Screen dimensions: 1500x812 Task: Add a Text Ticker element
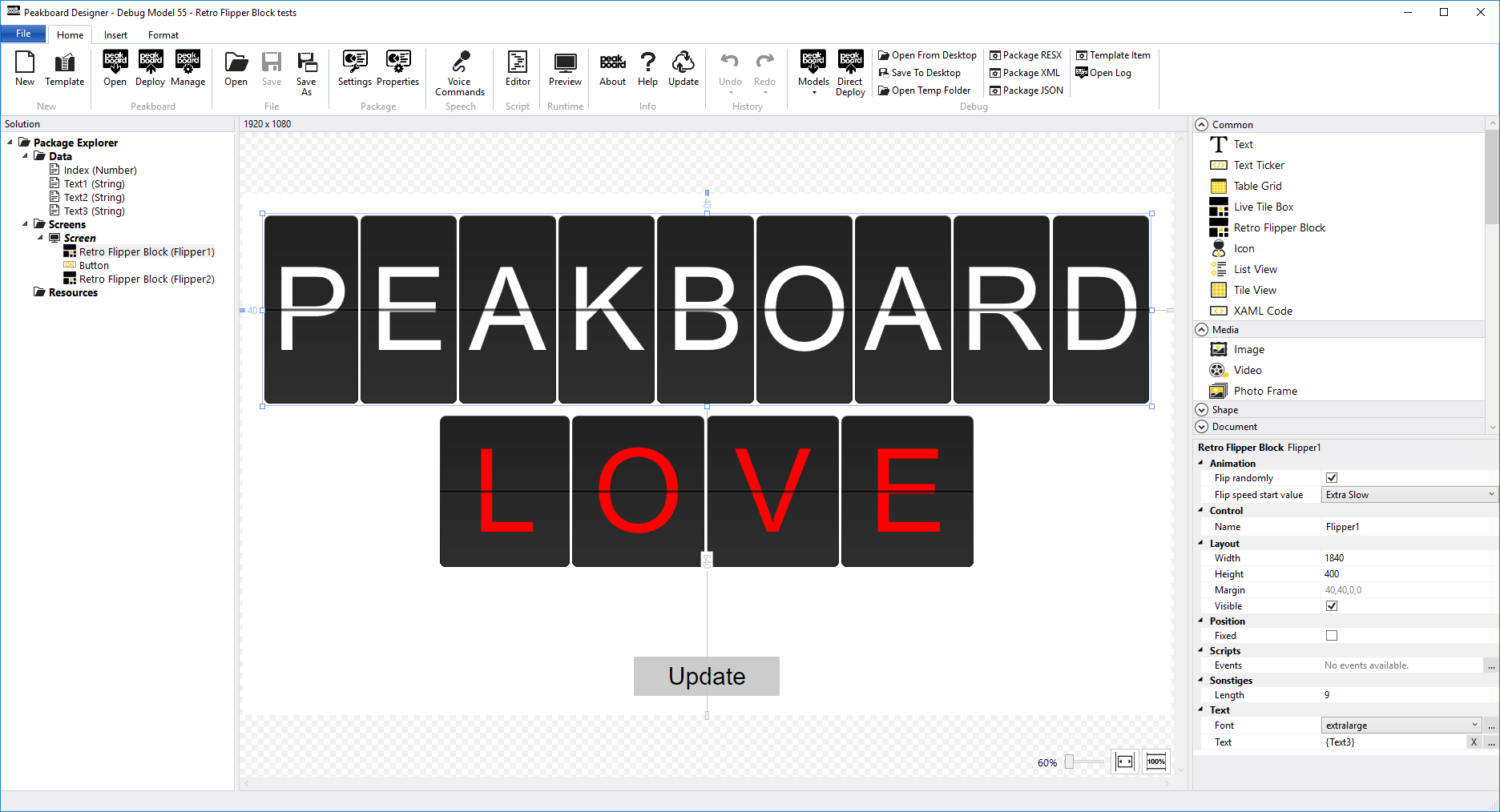(x=1259, y=165)
